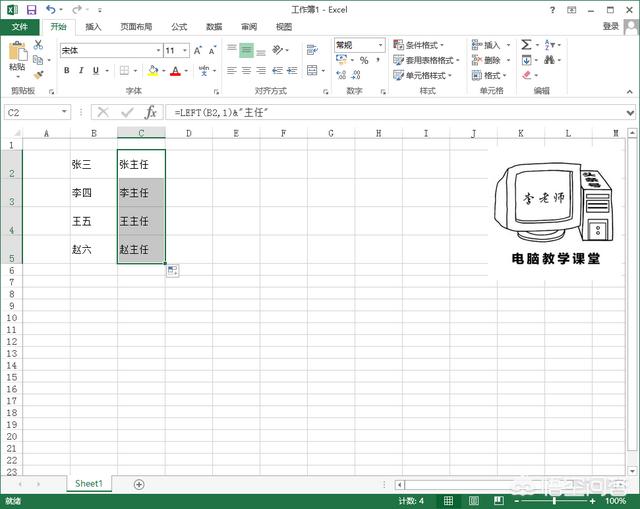Screen dimensions: 640x509
Task: Click the AutoSum sigma icon
Action: coord(525,45)
